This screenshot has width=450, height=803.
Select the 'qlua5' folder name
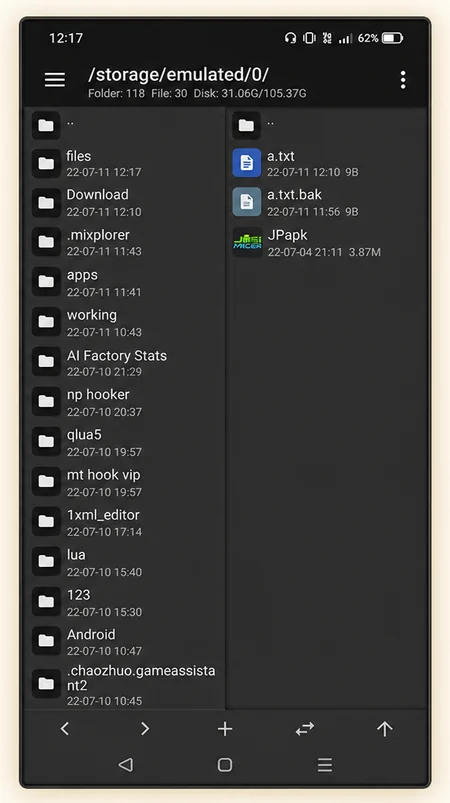(x=84, y=435)
